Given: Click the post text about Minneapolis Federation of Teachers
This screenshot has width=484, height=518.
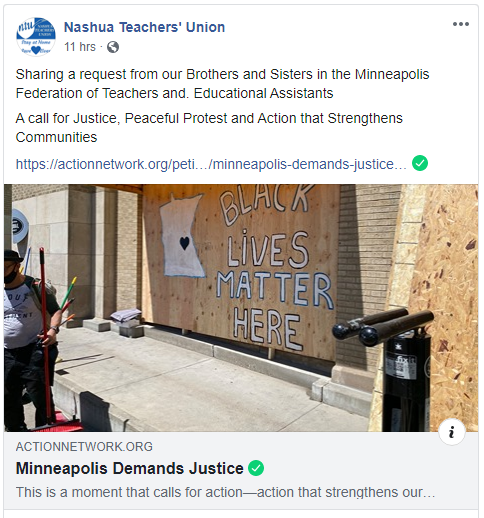Looking at the screenshot, I should (x=222, y=84).
